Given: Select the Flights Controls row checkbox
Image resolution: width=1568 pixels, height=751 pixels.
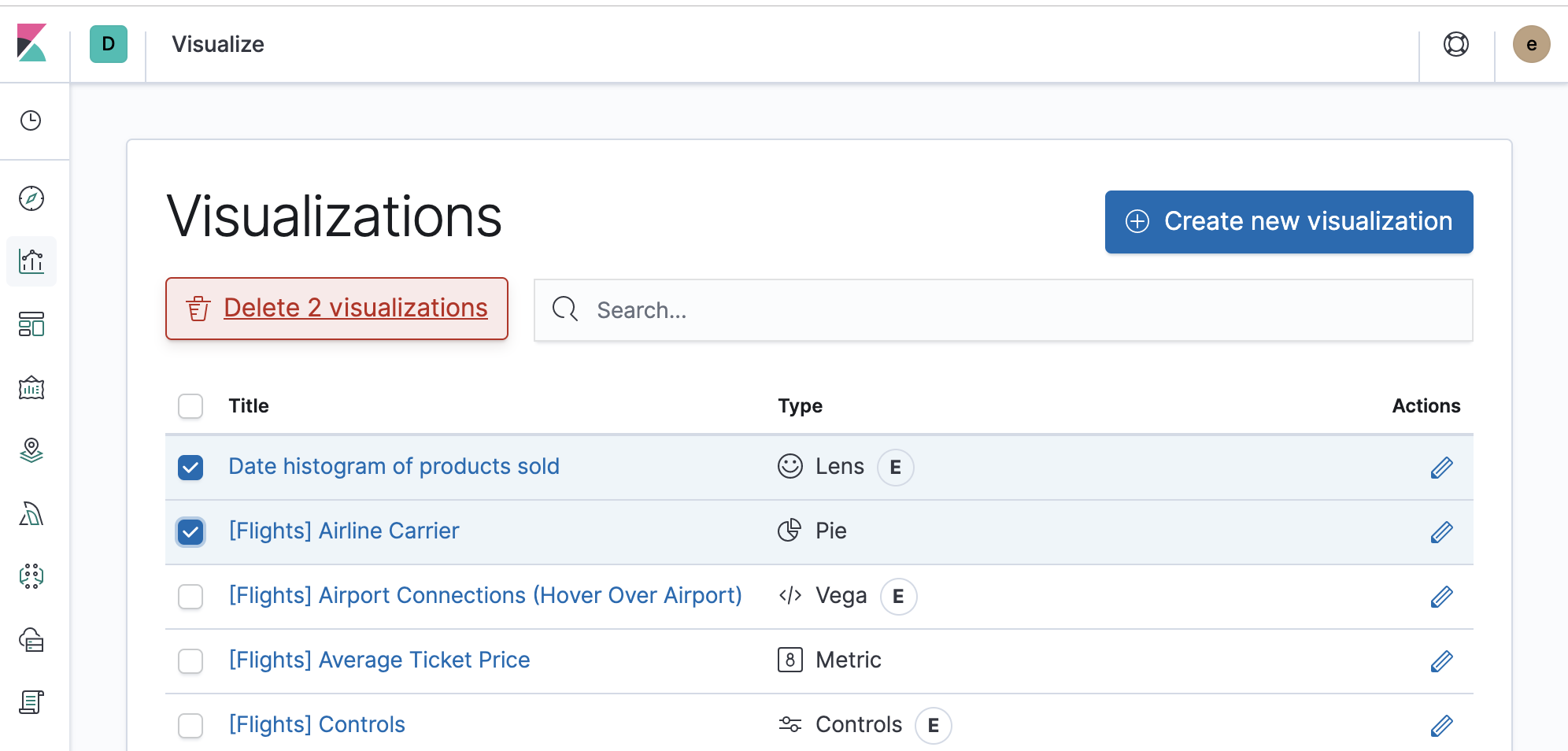Looking at the screenshot, I should [x=190, y=726].
